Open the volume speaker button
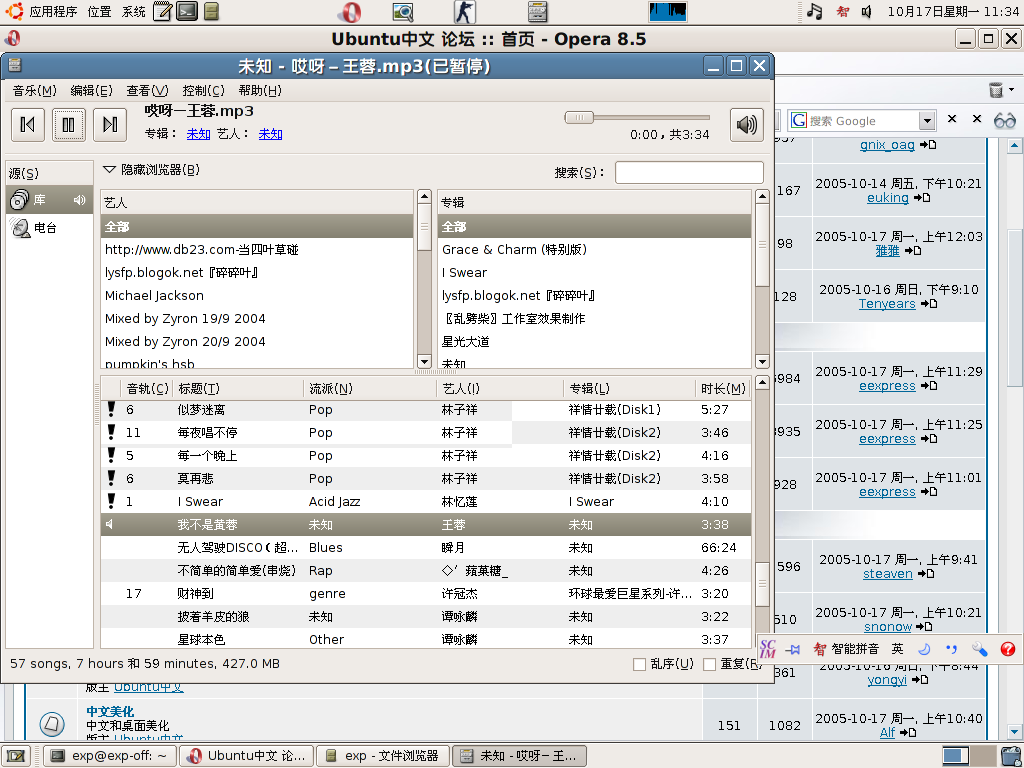The height and width of the screenshot is (768, 1024). point(746,124)
